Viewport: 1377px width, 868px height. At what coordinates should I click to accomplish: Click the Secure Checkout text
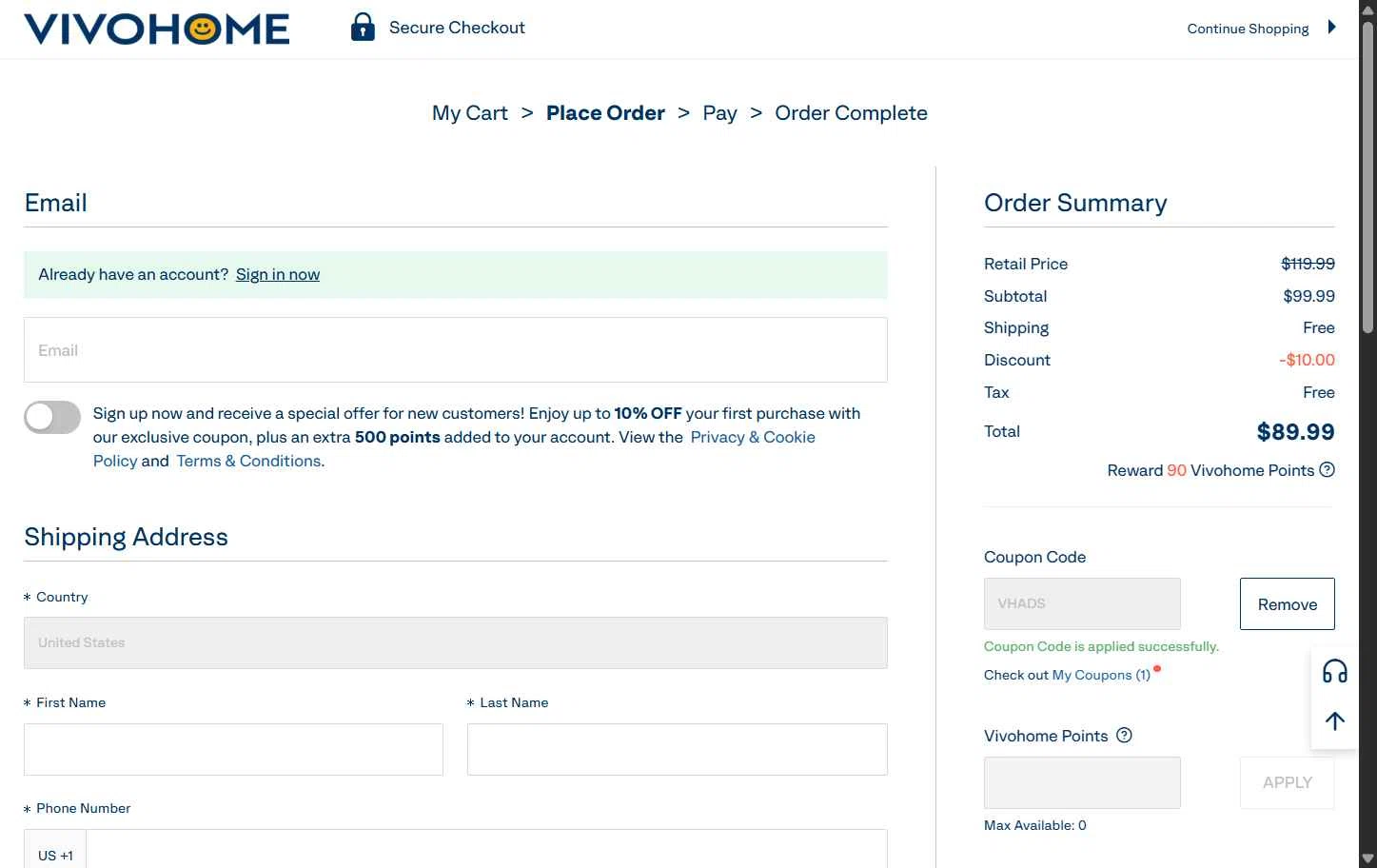(457, 28)
